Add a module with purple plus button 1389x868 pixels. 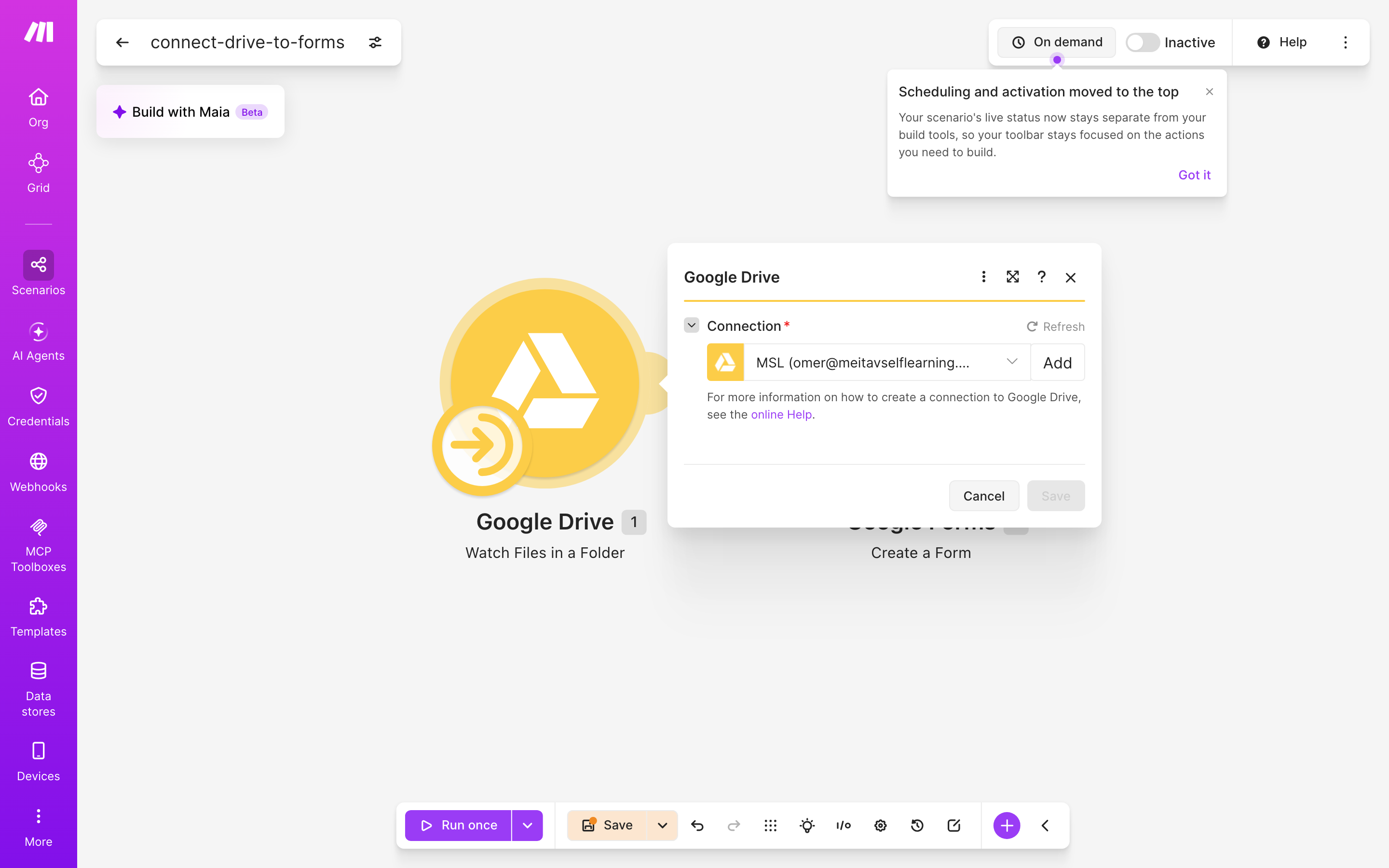coord(1007,826)
